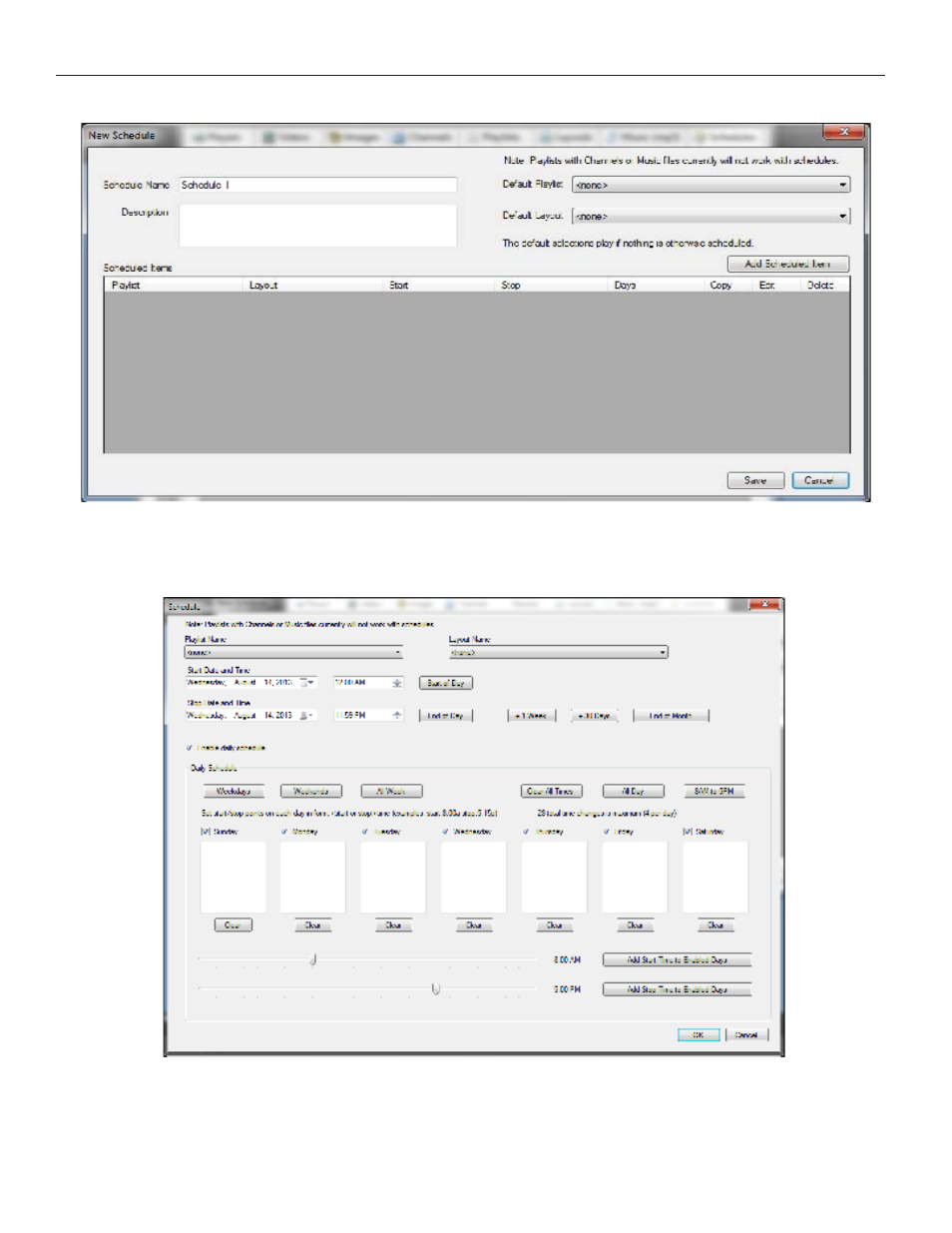Toggle the Friday checkbox

607,831
